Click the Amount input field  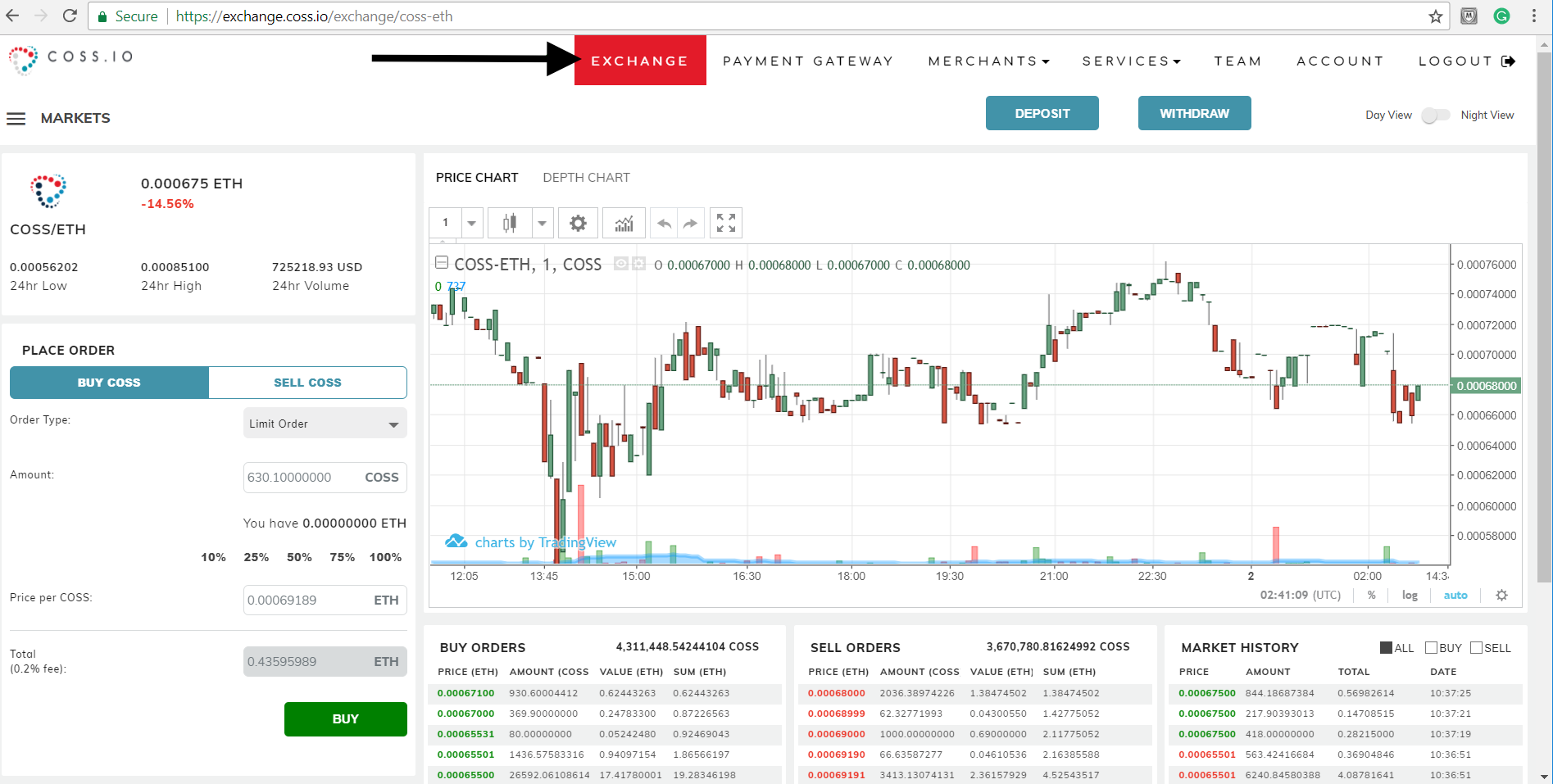pos(325,478)
